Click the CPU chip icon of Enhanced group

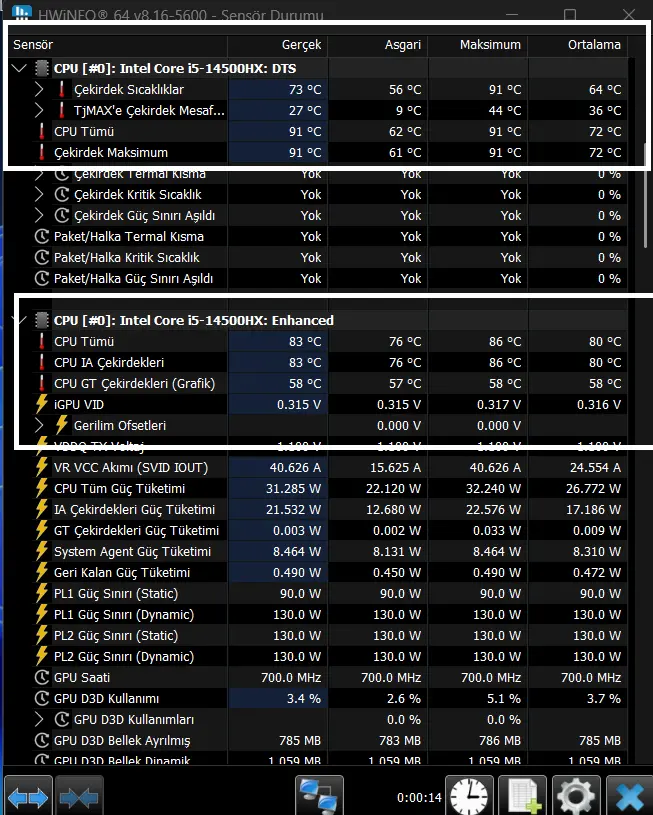click(42, 320)
